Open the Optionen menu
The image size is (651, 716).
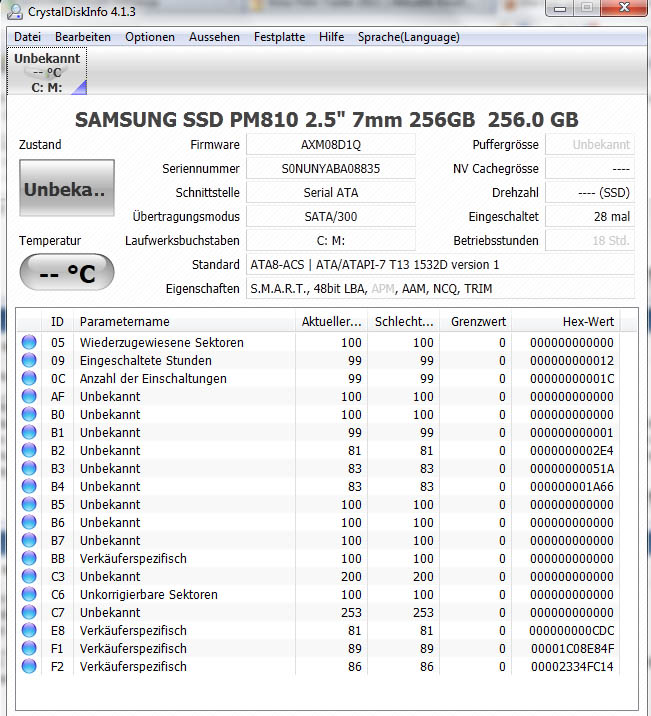(150, 37)
